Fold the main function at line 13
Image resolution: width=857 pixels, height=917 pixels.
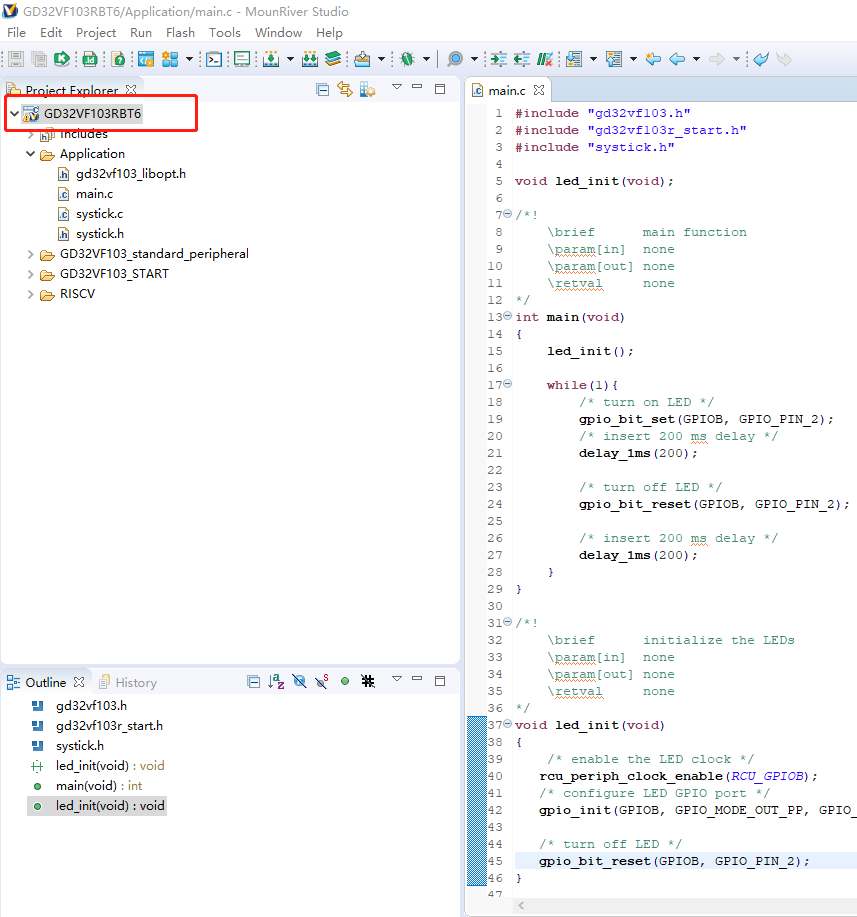[x=508, y=316]
